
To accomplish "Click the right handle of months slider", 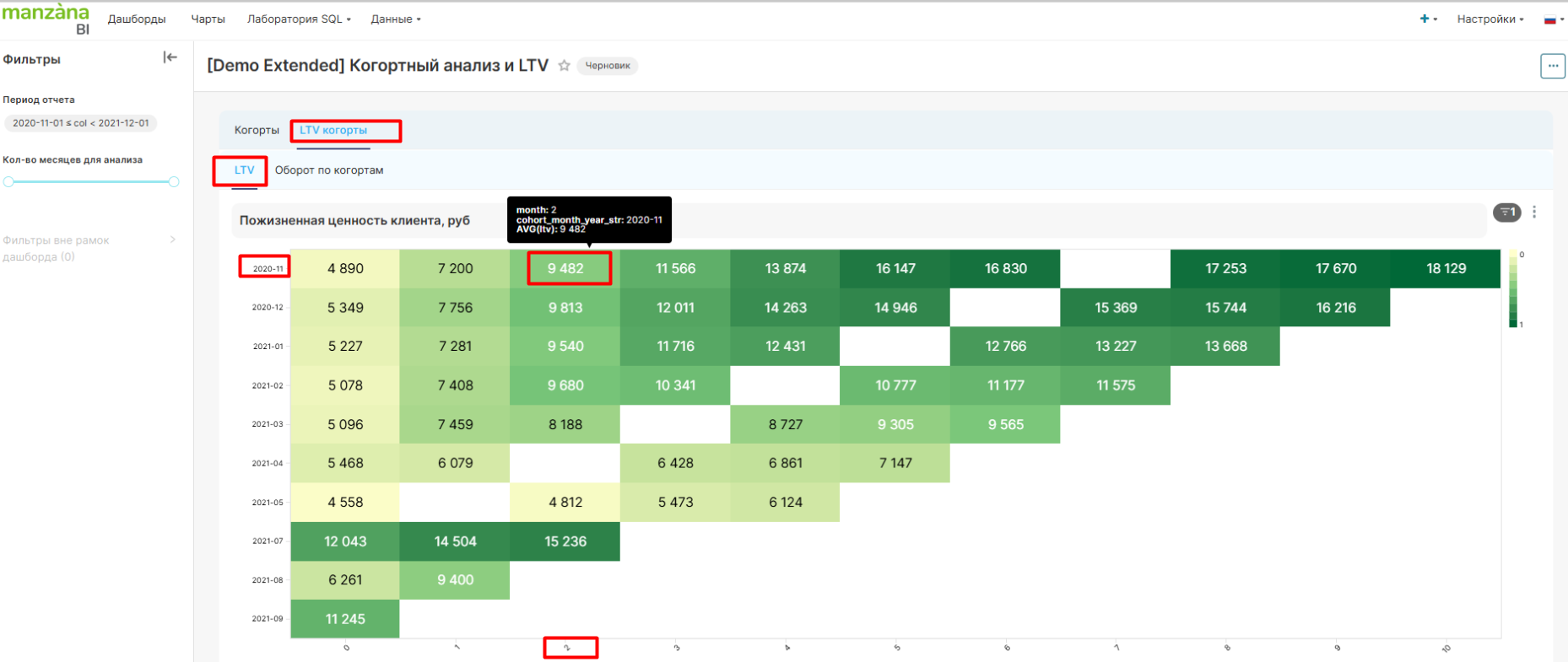I will 174,181.
